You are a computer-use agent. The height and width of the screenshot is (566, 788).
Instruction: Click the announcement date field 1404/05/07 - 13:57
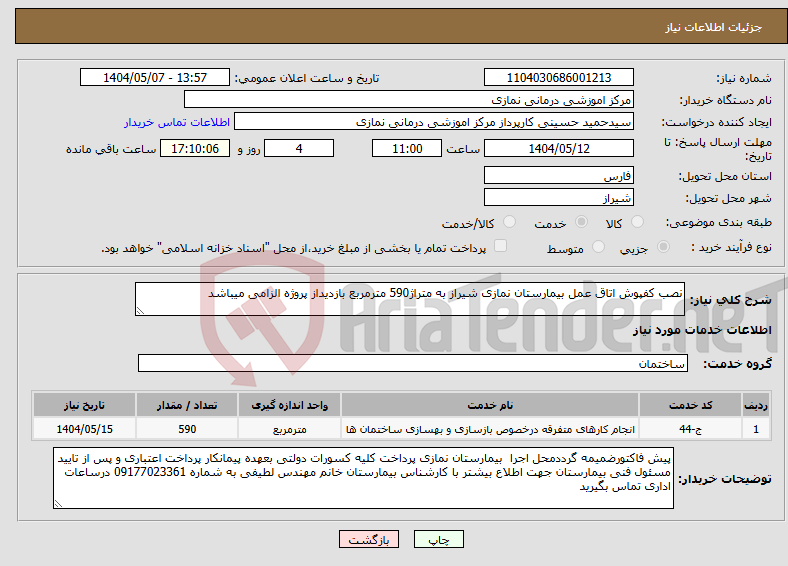[x=155, y=77]
